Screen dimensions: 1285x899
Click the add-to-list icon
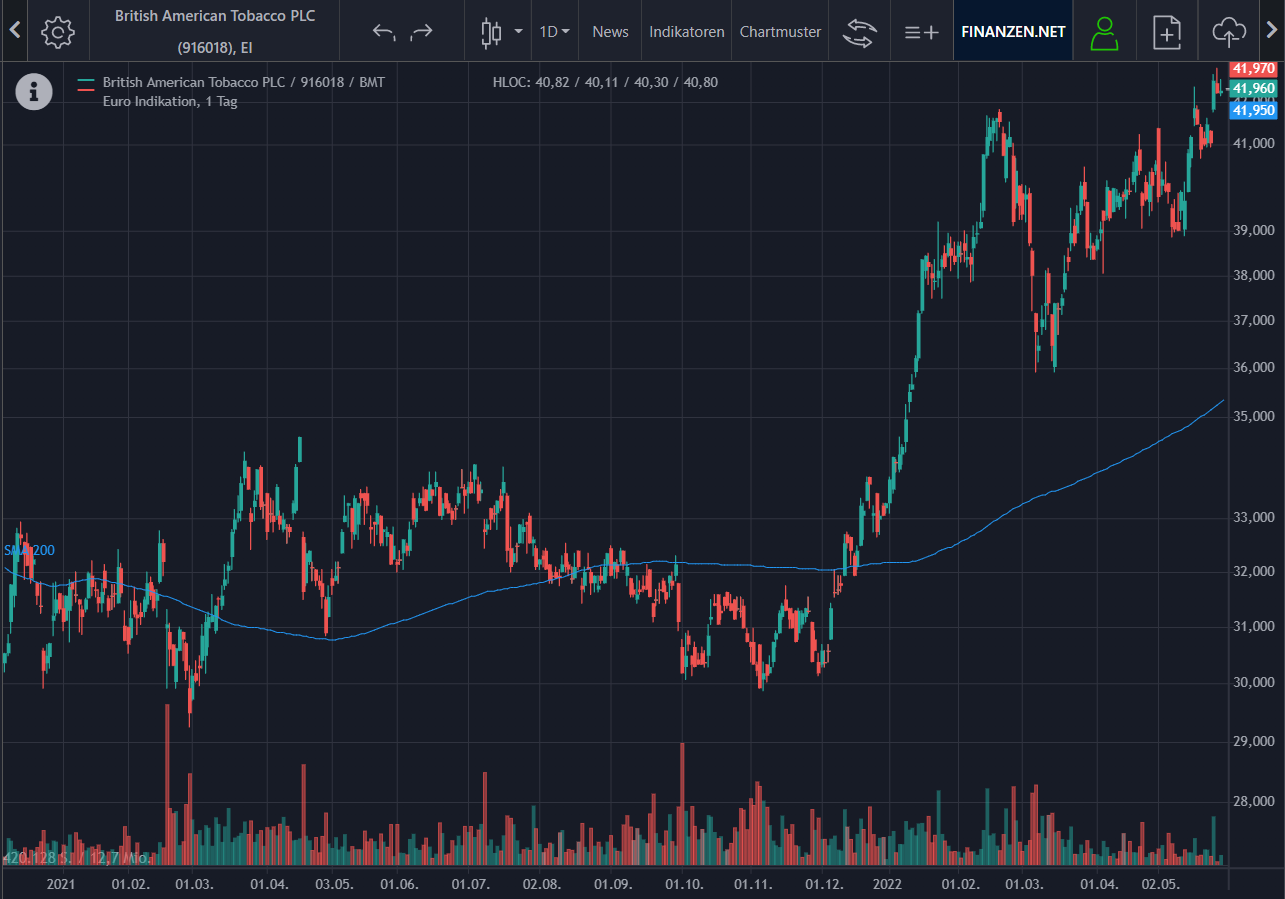(921, 32)
